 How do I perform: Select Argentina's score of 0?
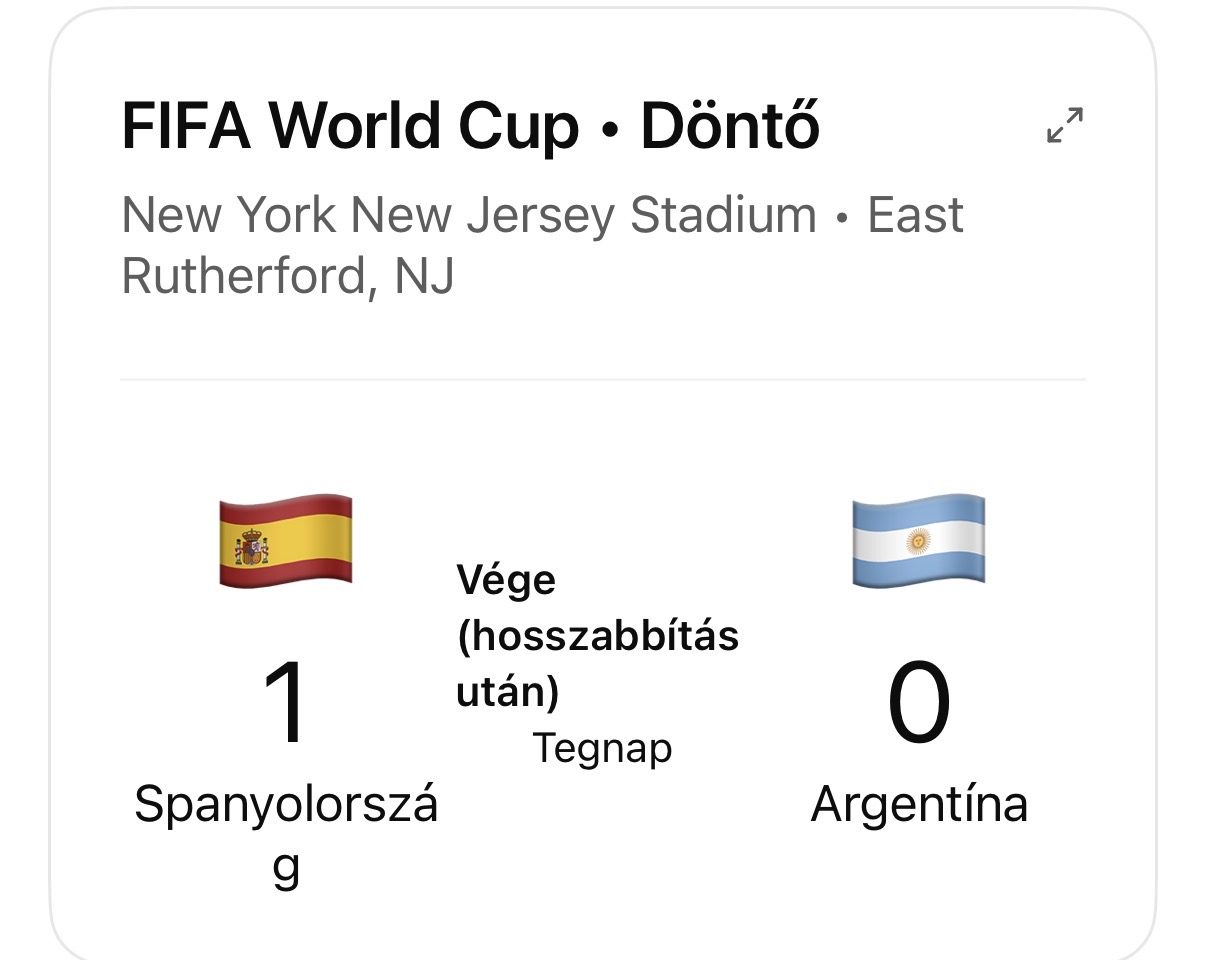pyautogui.click(x=919, y=705)
